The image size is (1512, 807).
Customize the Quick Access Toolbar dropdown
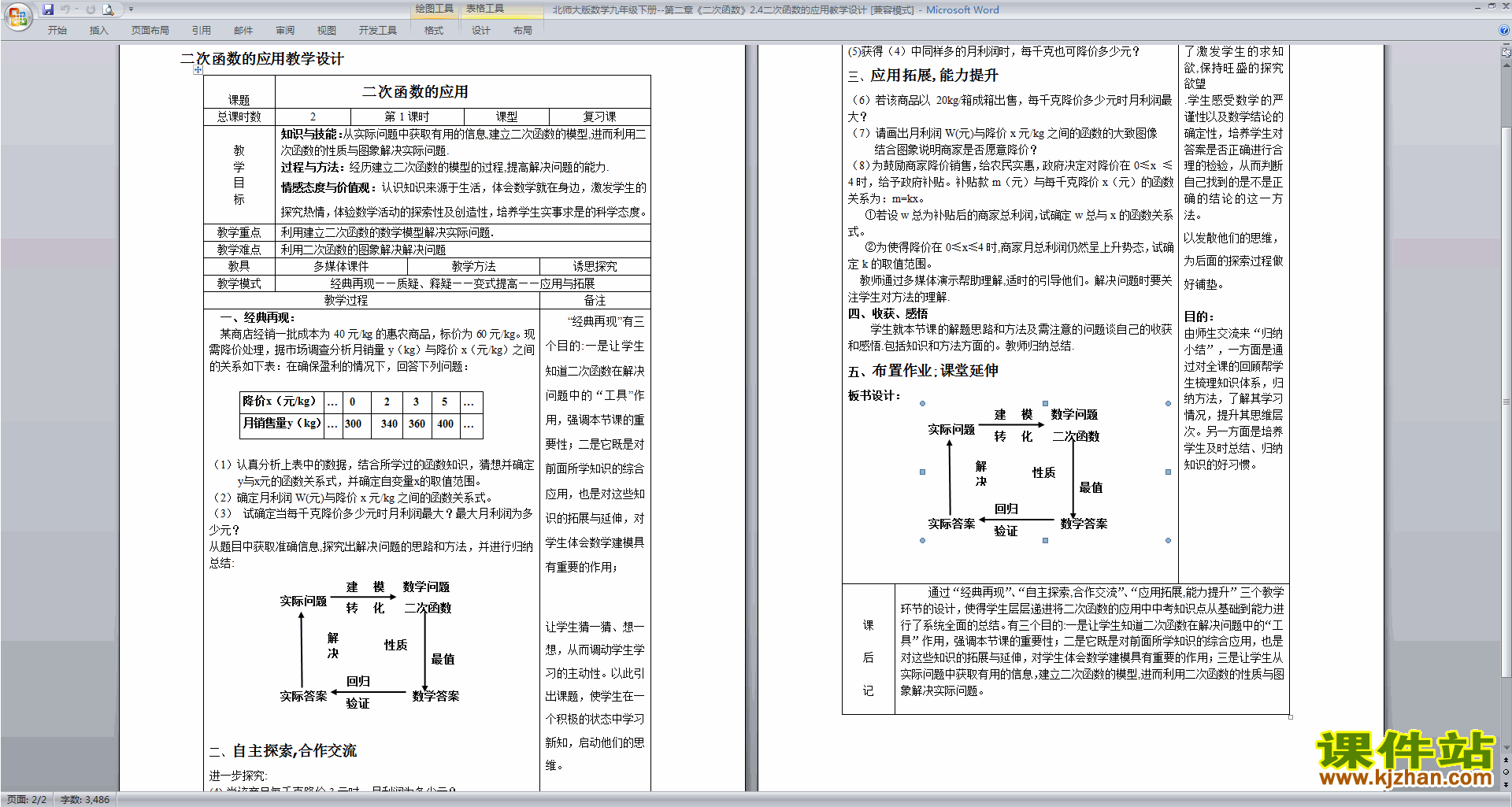click(131, 9)
